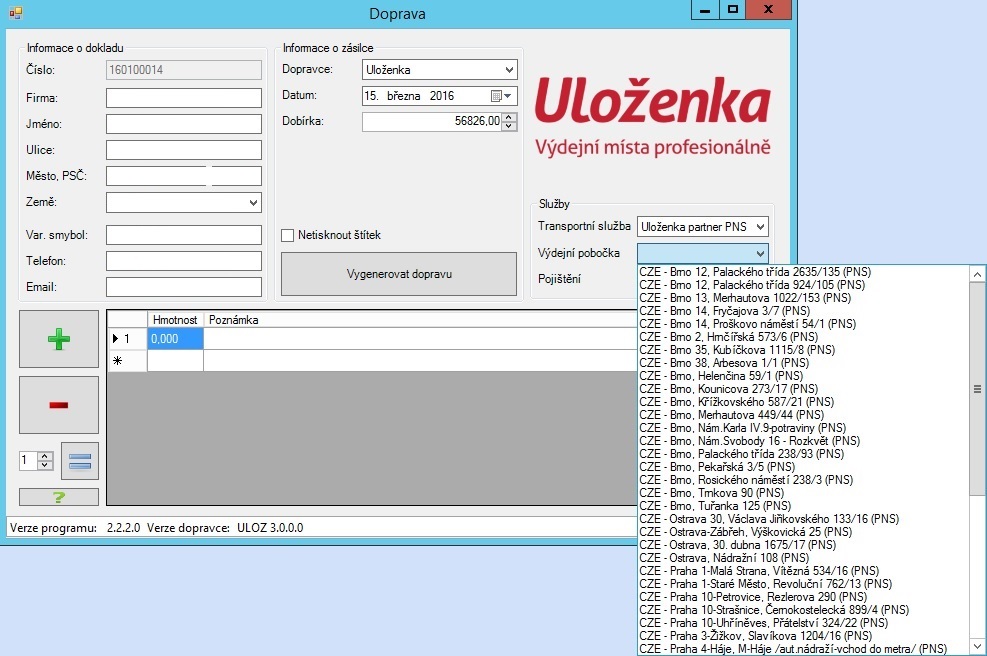Click into the Email input field
The height and width of the screenshot is (656, 987).
pyautogui.click(x=184, y=287)
